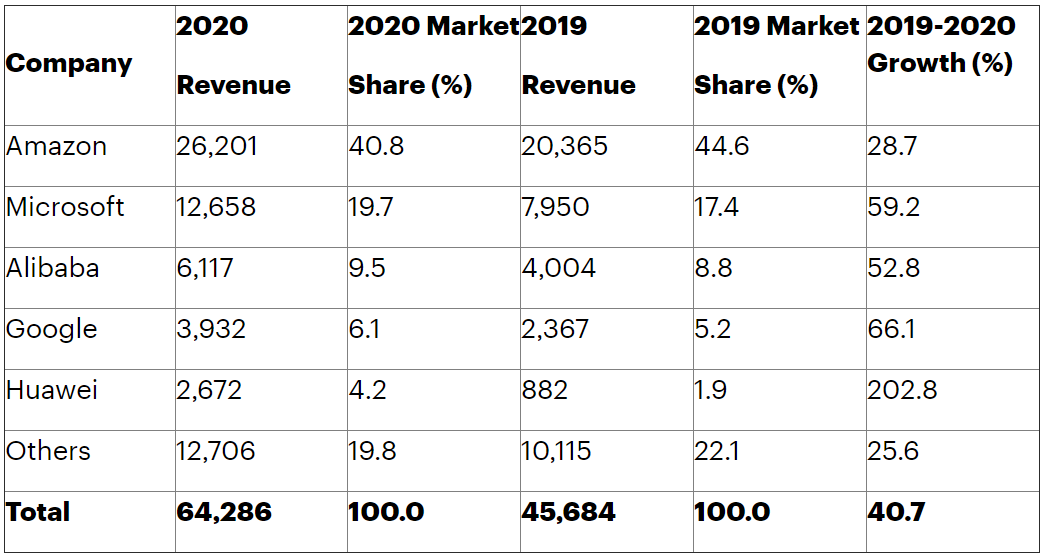Select the Google row label
This screenshot has width=1044, height=558.
click(52, 329)
